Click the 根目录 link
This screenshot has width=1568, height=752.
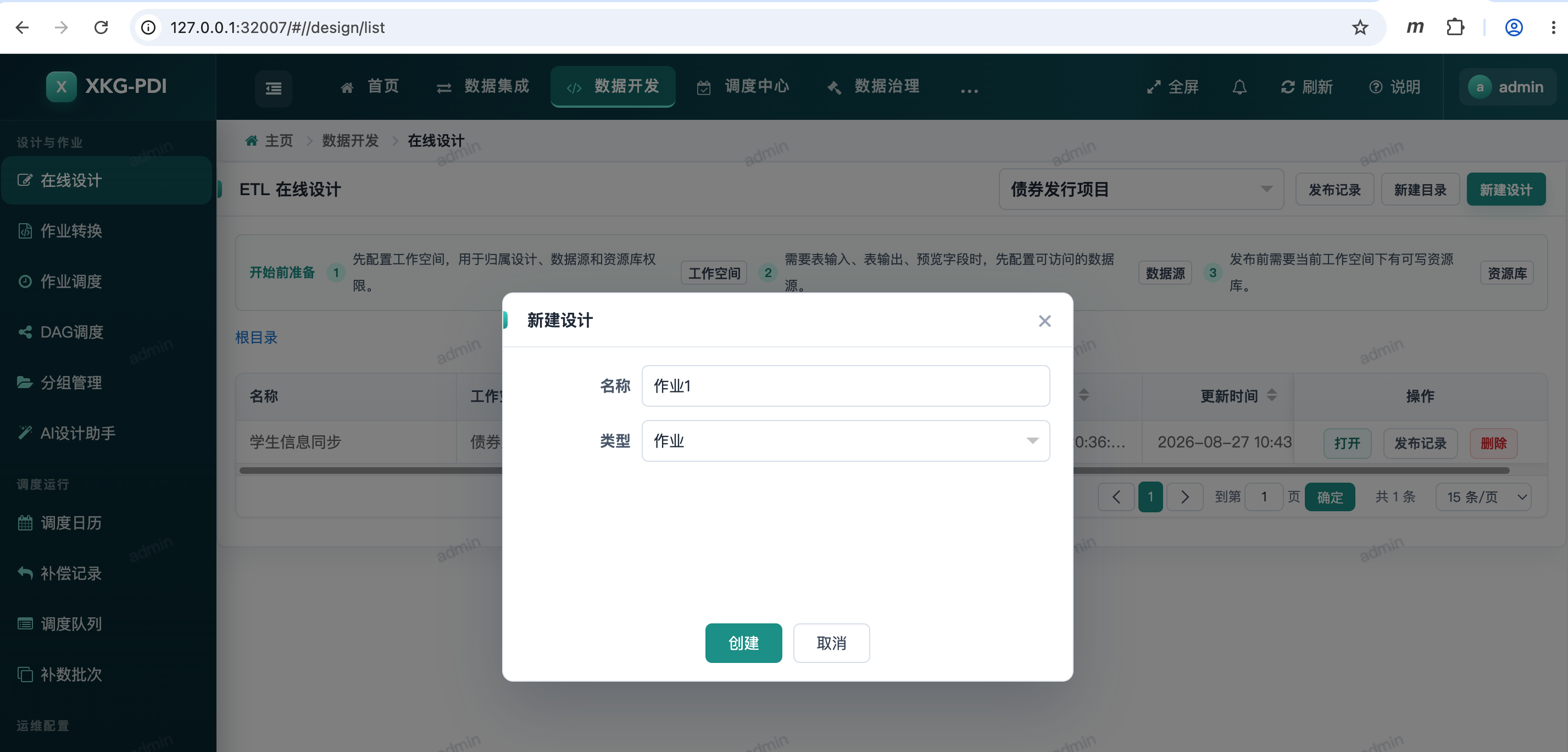[256, 338]
